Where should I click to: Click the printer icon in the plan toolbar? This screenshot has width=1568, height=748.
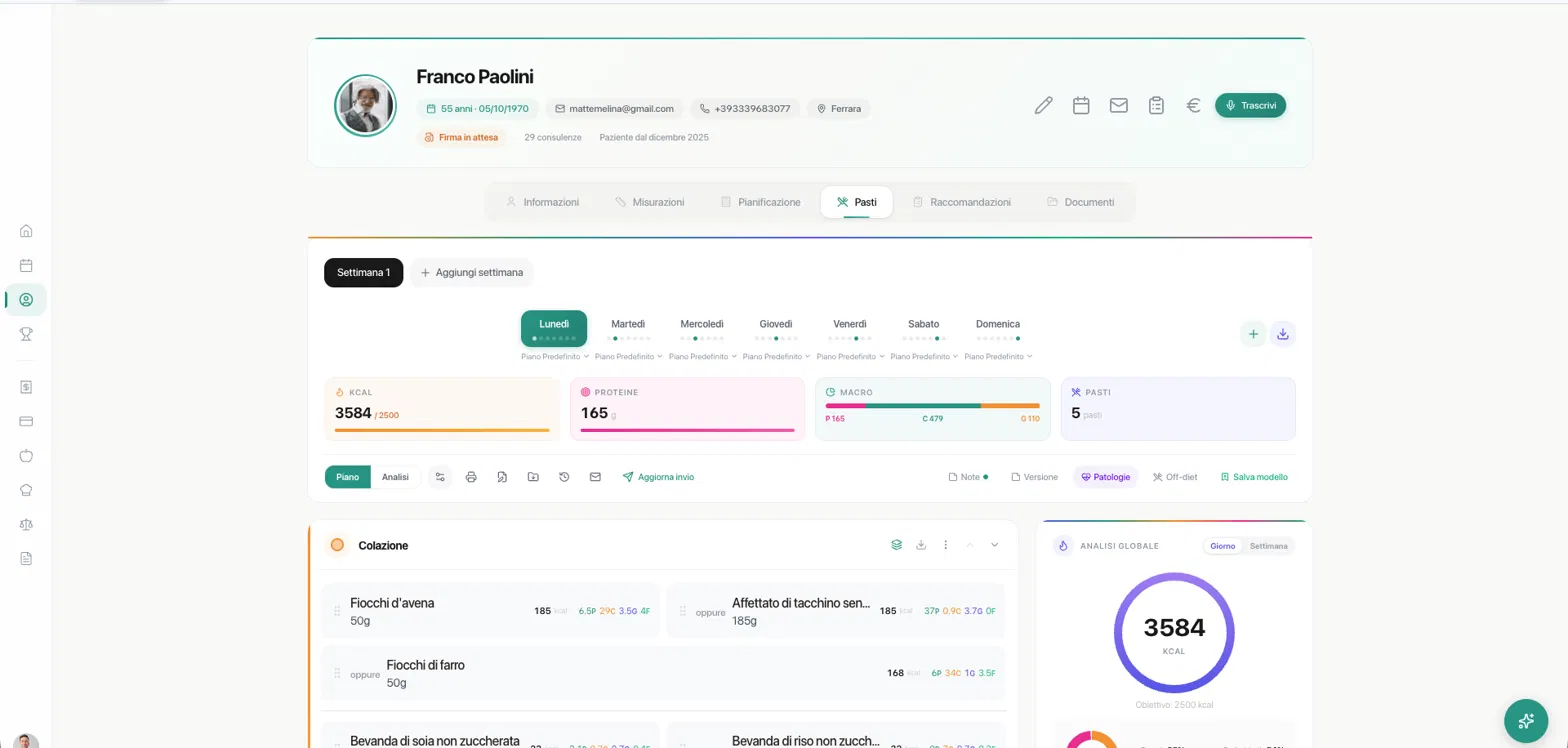(x=471, y=477)
